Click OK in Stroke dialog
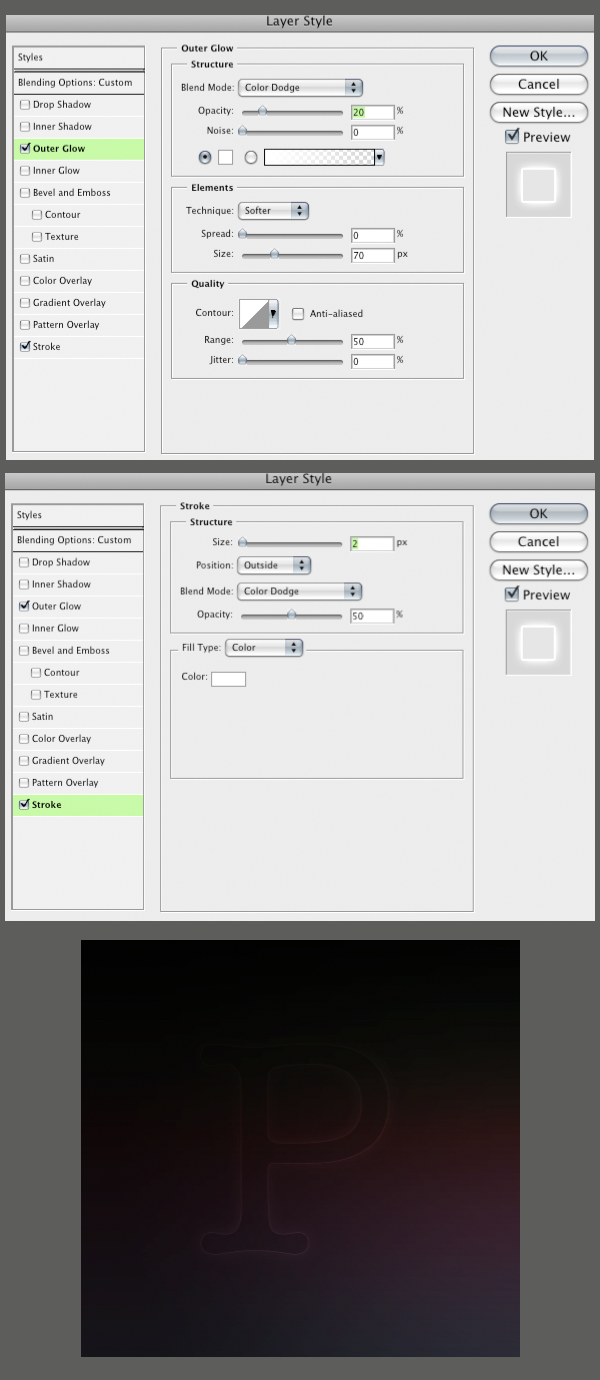Viewport: 600px width, 1380px height. click(538, 513)
